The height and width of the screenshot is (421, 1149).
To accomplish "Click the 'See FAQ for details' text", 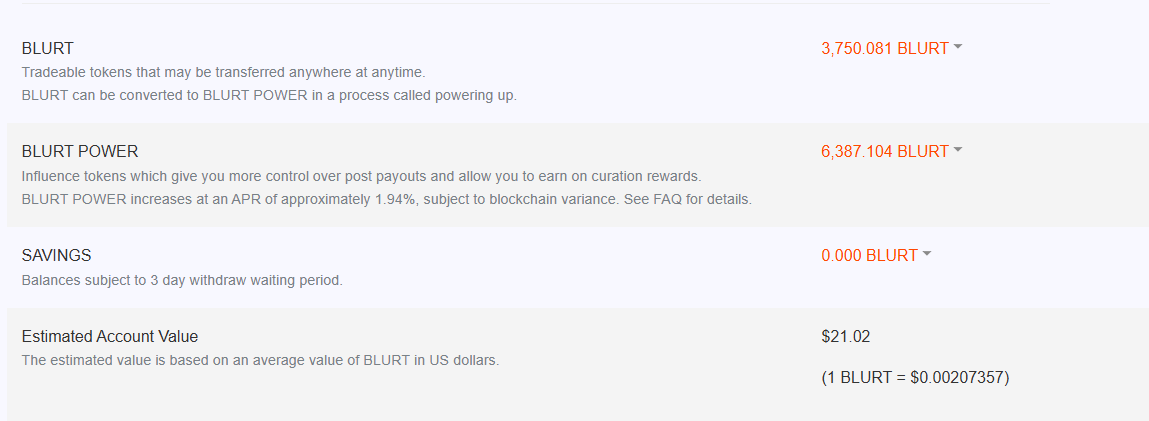I will [x=688, y=199].
